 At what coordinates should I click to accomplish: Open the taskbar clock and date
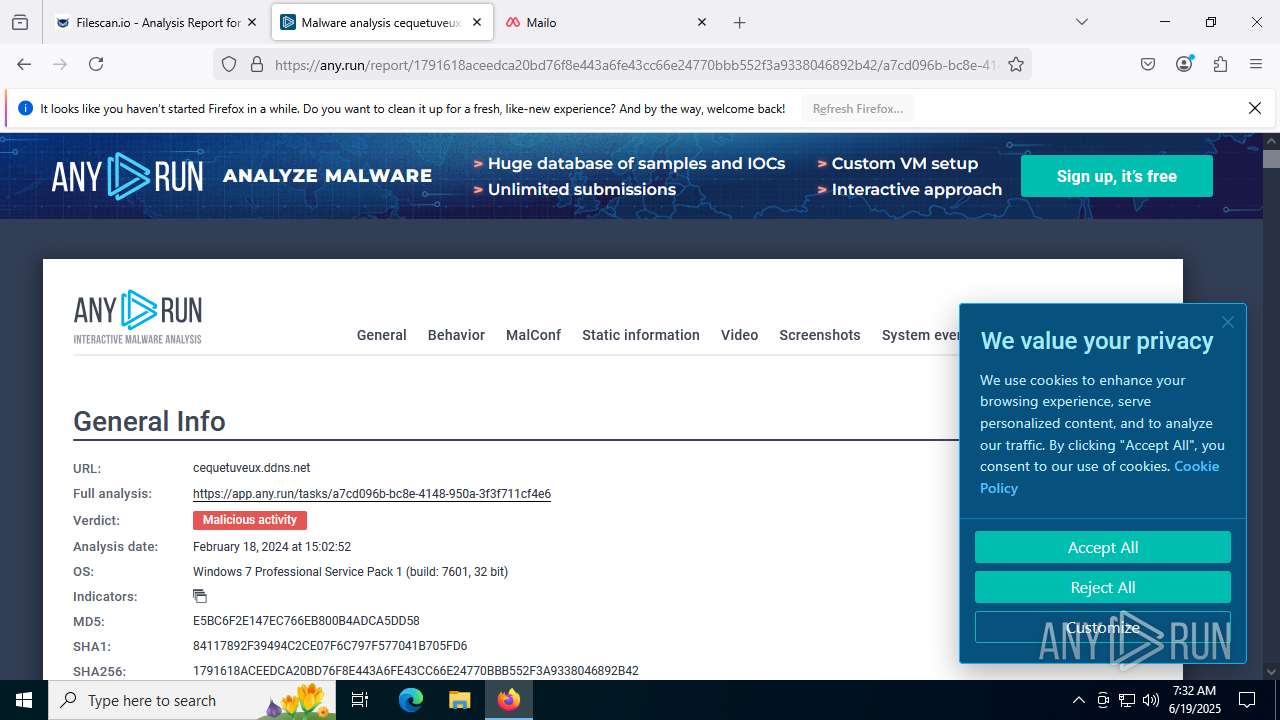[1194, 700]
